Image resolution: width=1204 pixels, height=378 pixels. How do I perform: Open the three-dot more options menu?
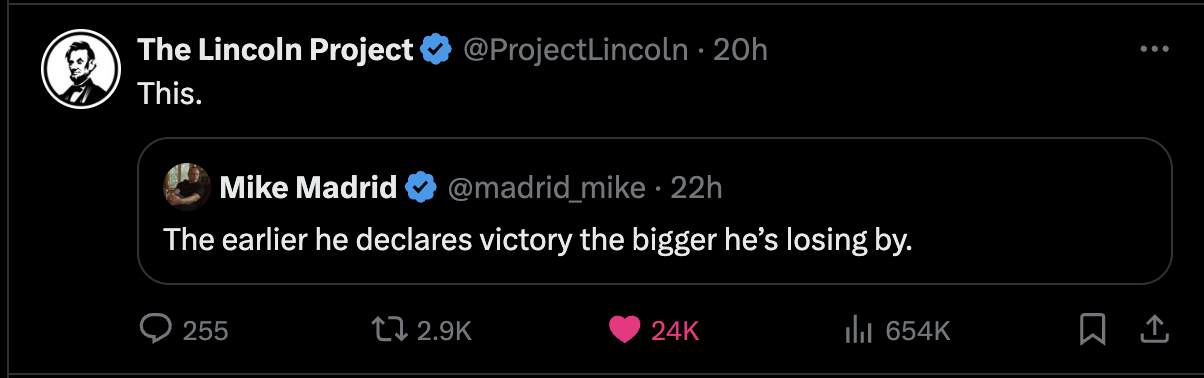click(x=1154, y=49)
